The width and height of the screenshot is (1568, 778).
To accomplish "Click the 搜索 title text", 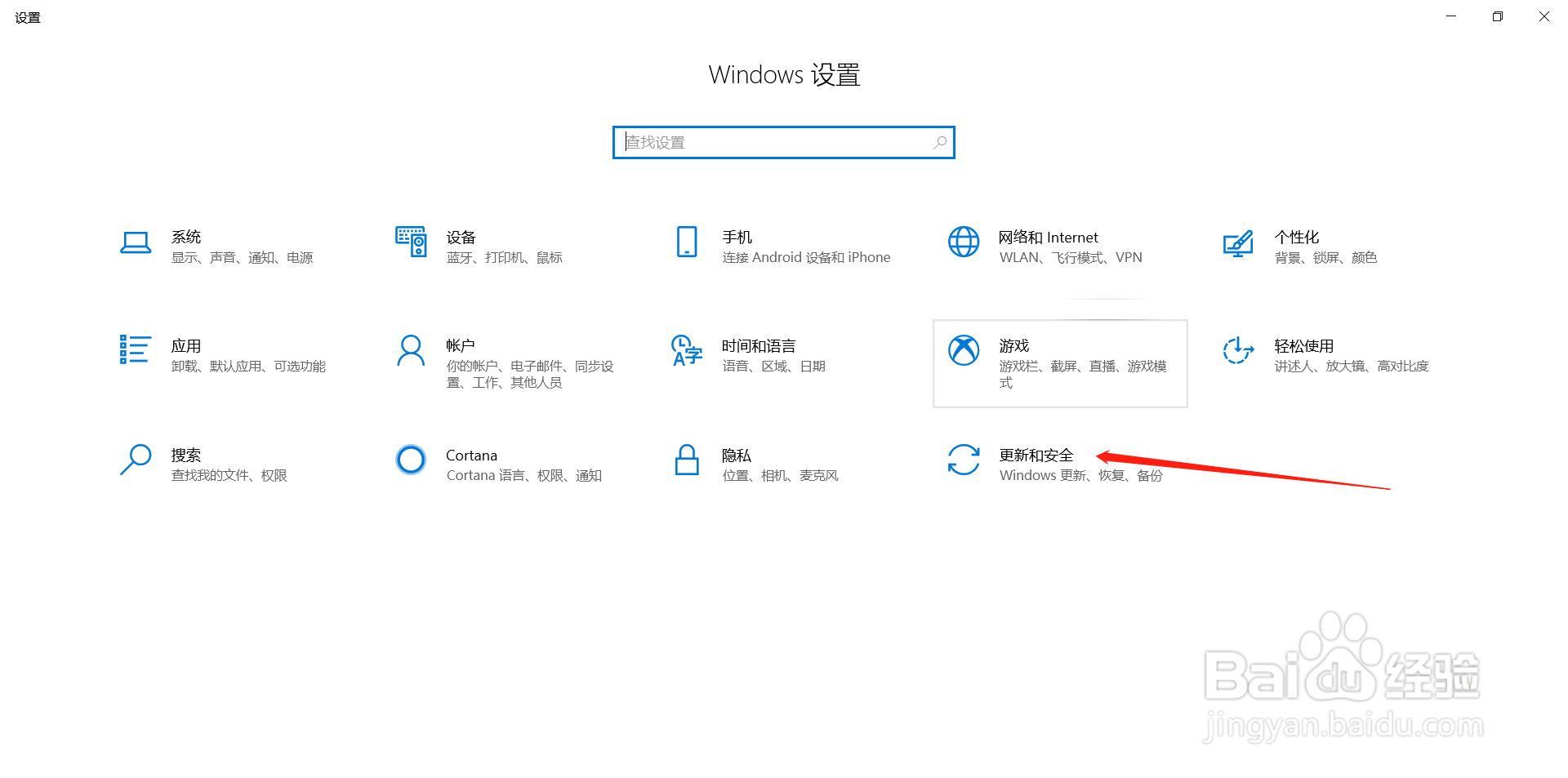I will 186,455.
